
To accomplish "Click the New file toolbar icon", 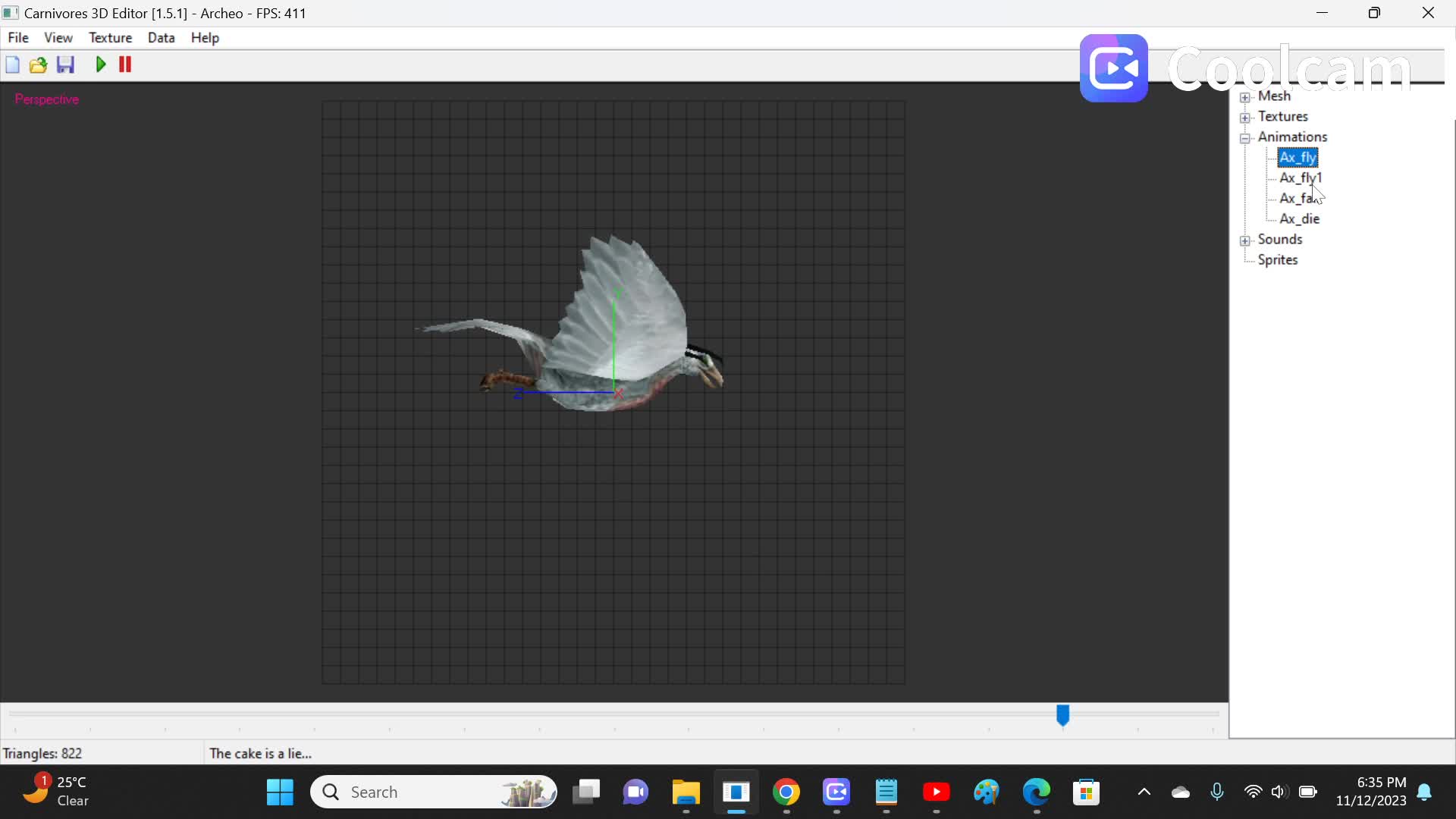I will click(12, 65).
